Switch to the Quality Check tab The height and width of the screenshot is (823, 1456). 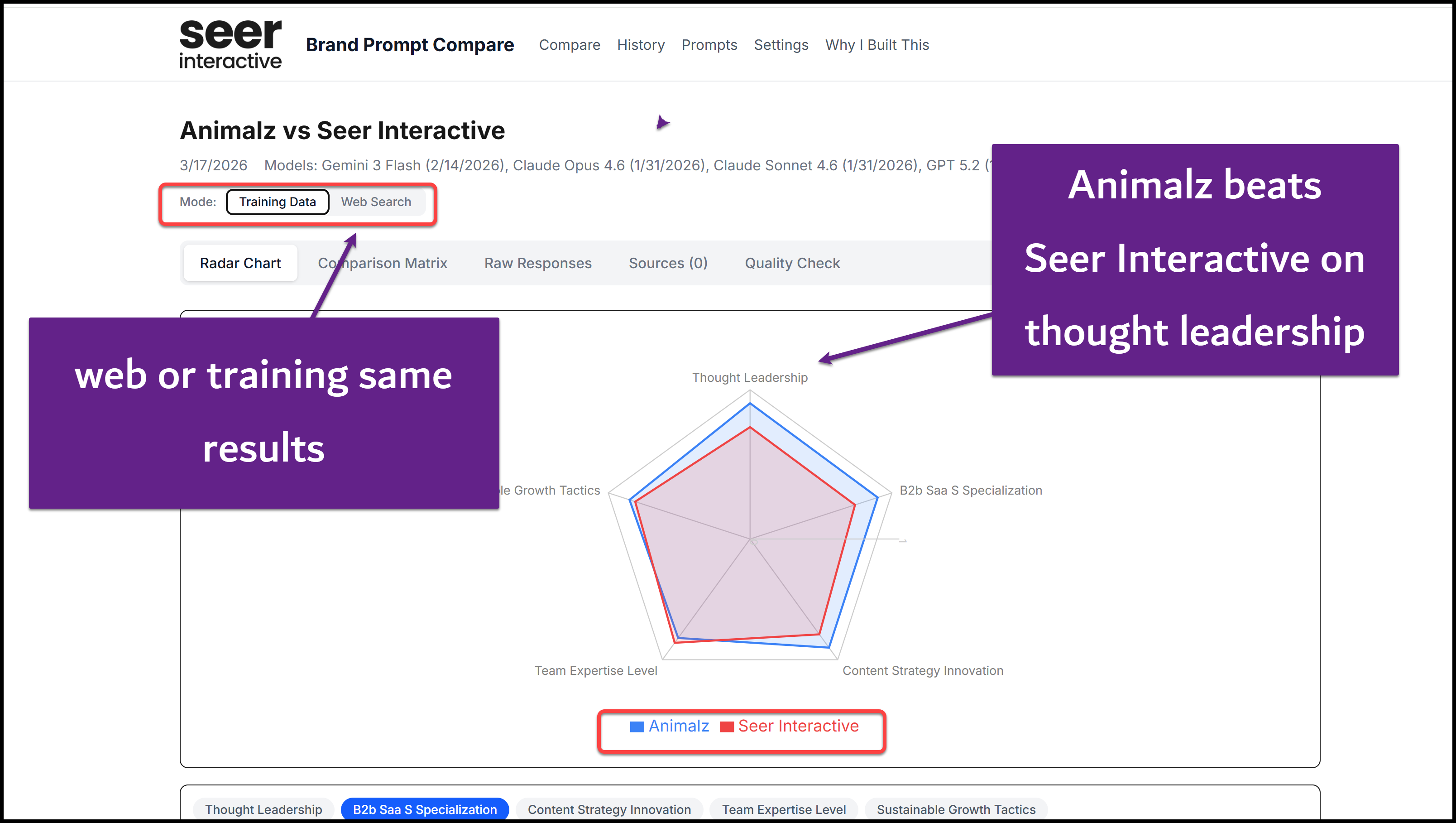[x=792, y=263]
